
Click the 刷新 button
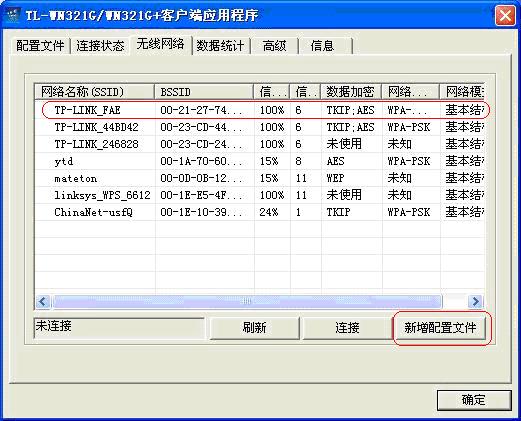(255, 328)
